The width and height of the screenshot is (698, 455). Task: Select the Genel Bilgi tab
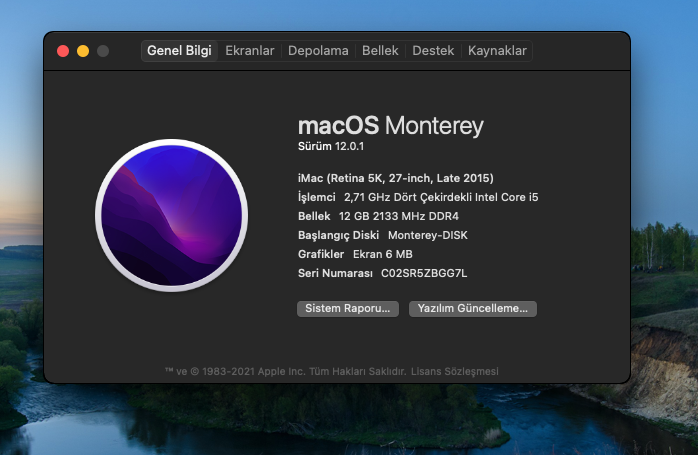[x=179, y=51]
